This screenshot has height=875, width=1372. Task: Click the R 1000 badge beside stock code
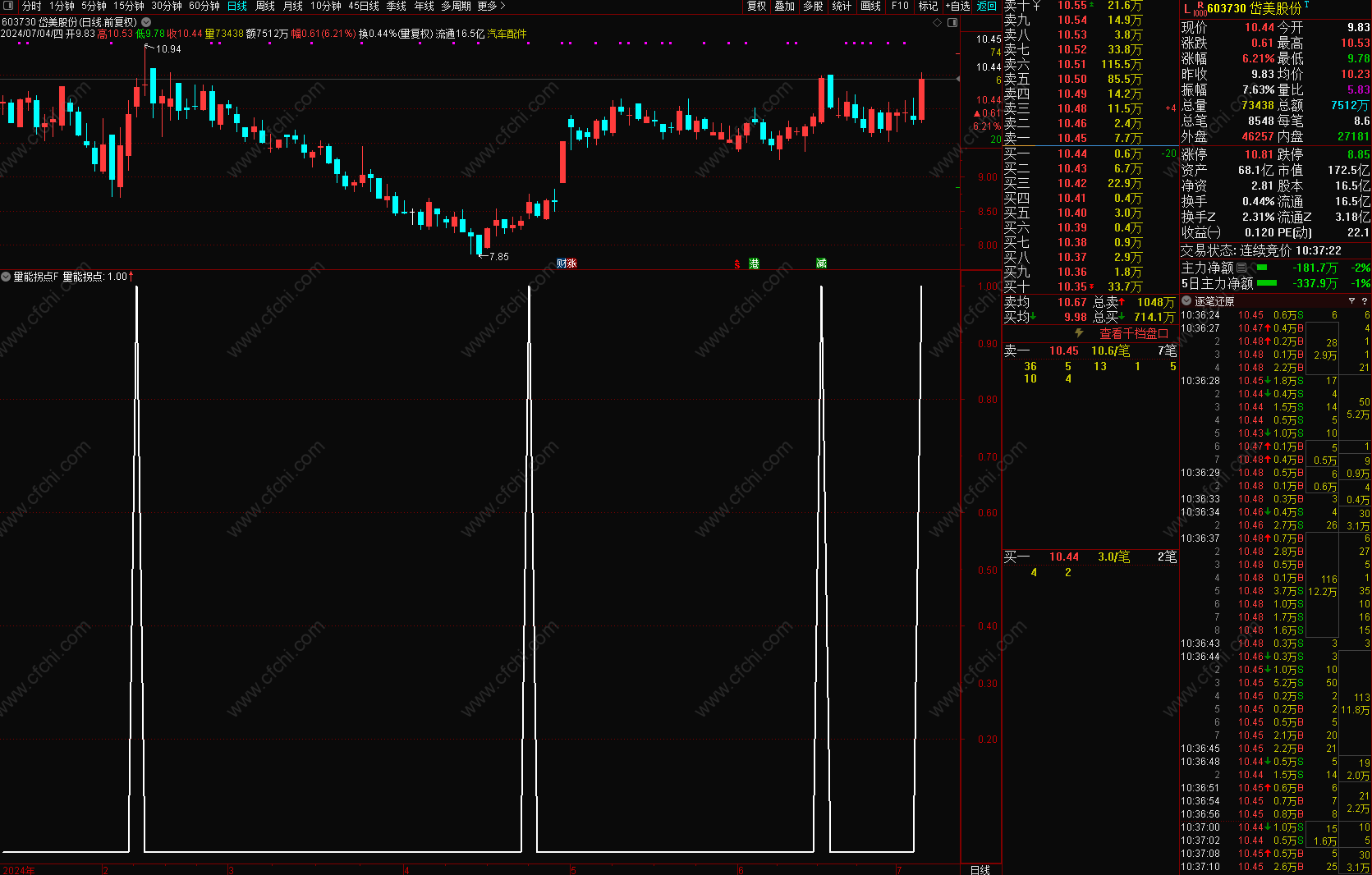1200,8
